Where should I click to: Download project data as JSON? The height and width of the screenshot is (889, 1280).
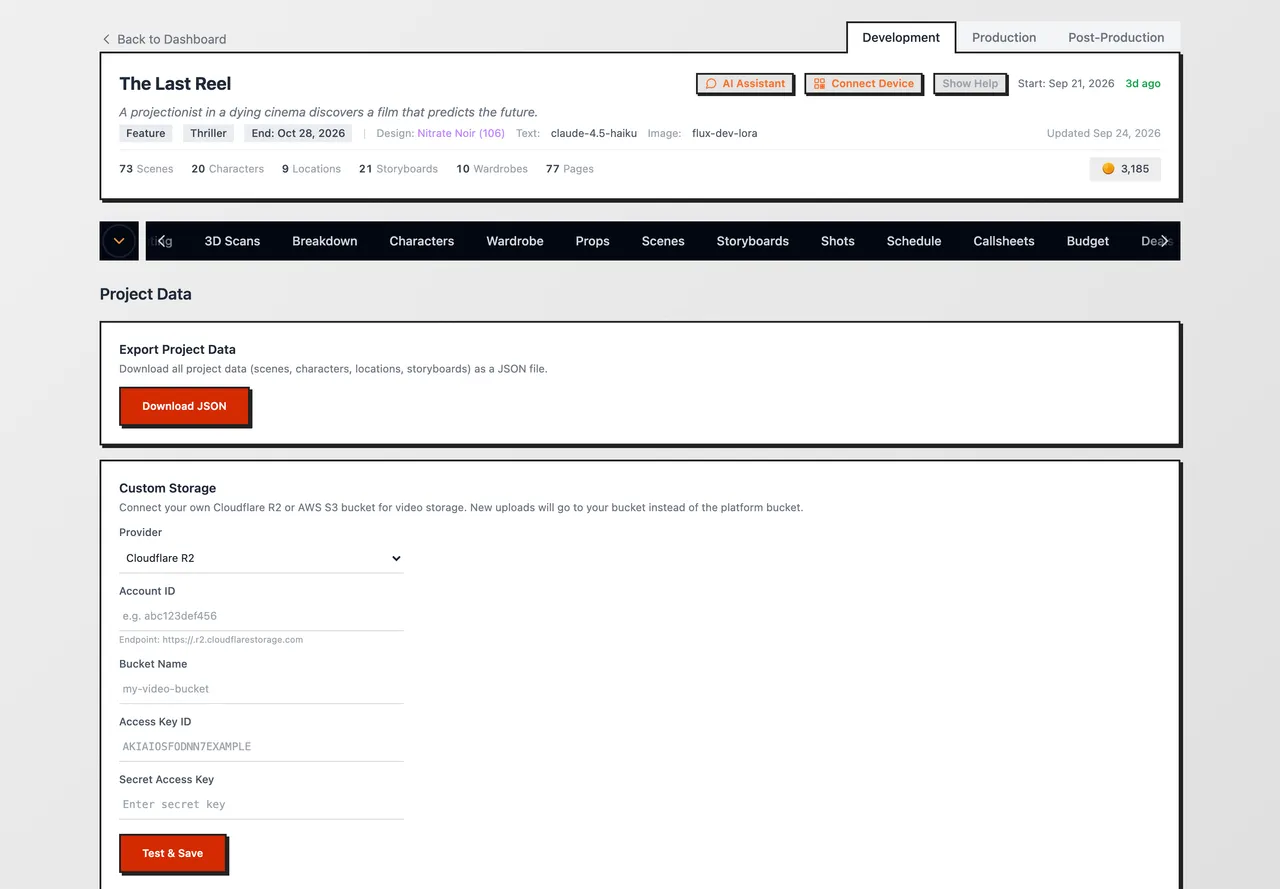click(x=184, y=406)
